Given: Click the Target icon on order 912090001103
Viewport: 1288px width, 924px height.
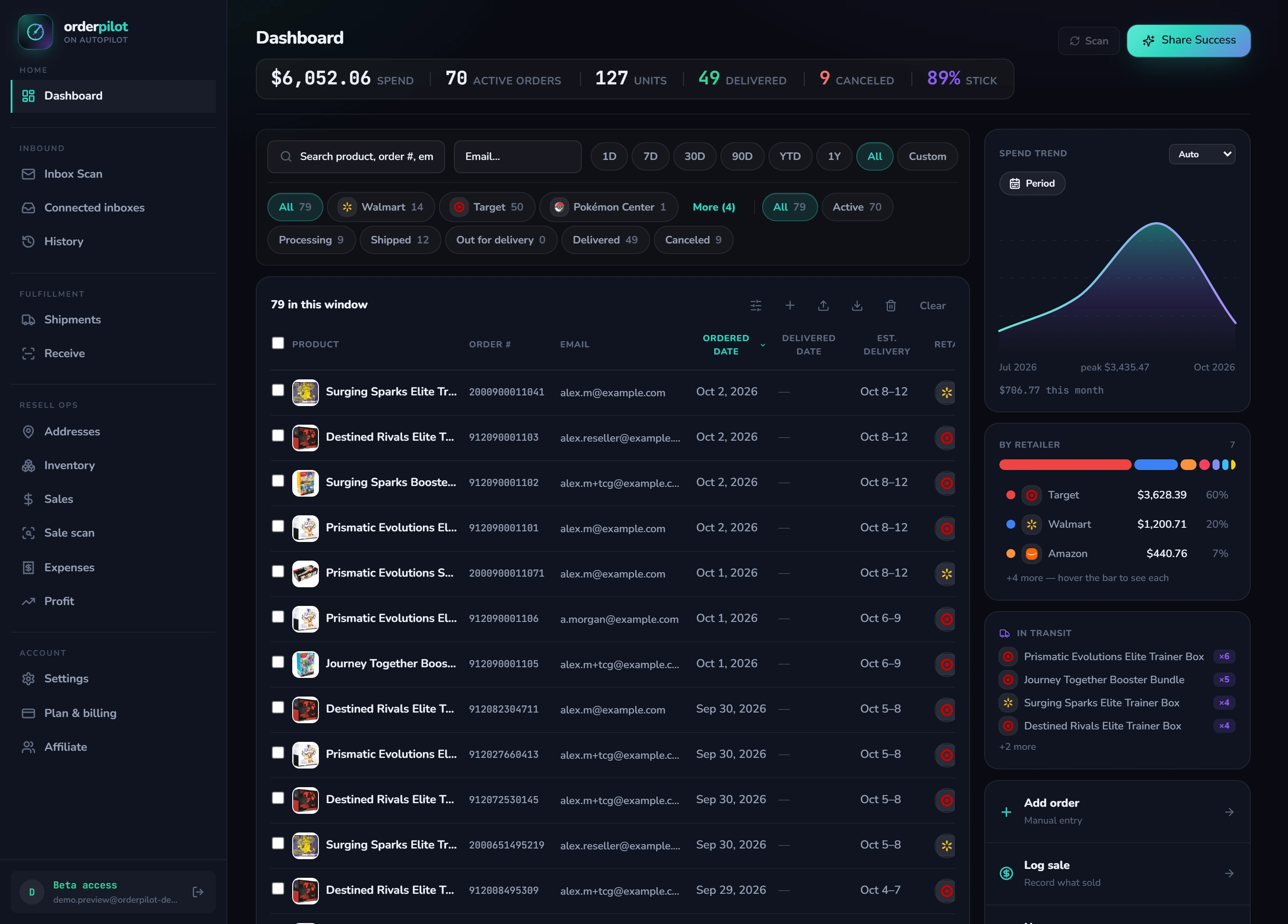Looking at the screenshot, I should (946, 438).
